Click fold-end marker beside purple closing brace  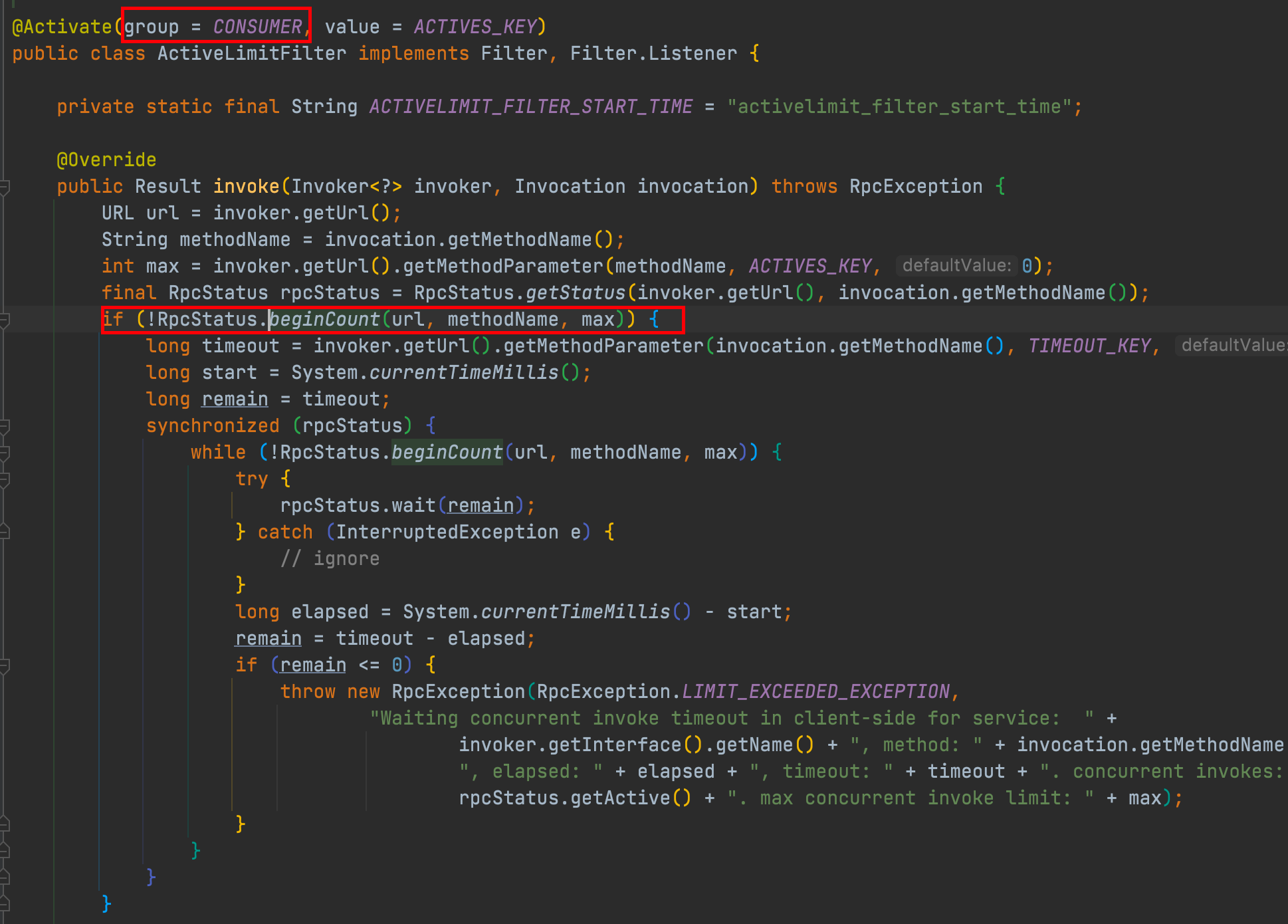pos(4,878)
